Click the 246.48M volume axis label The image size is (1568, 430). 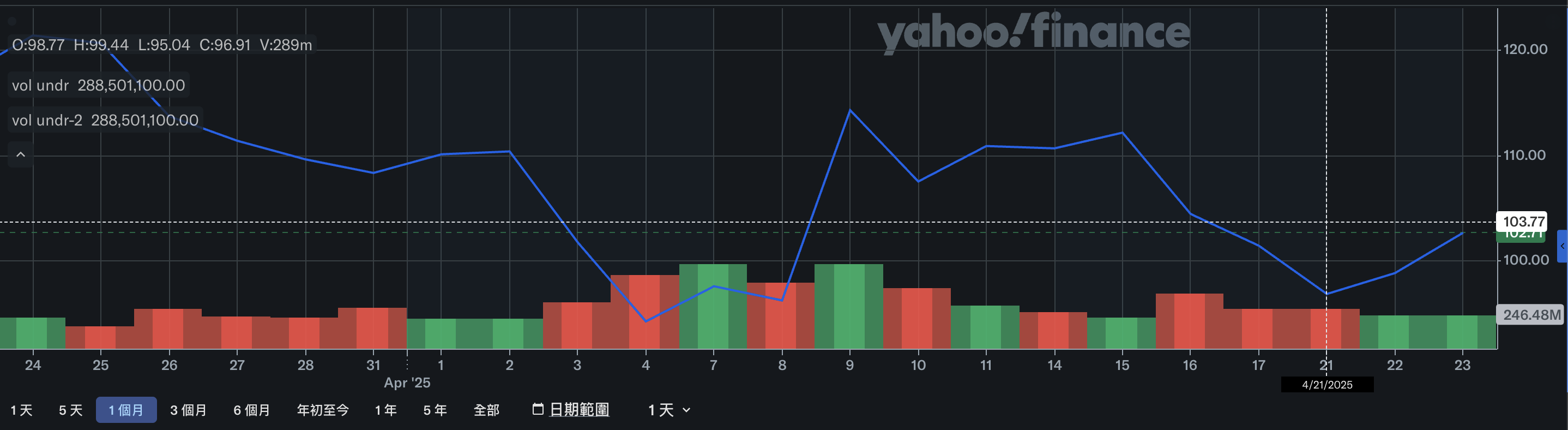(x=1531, y=315)
